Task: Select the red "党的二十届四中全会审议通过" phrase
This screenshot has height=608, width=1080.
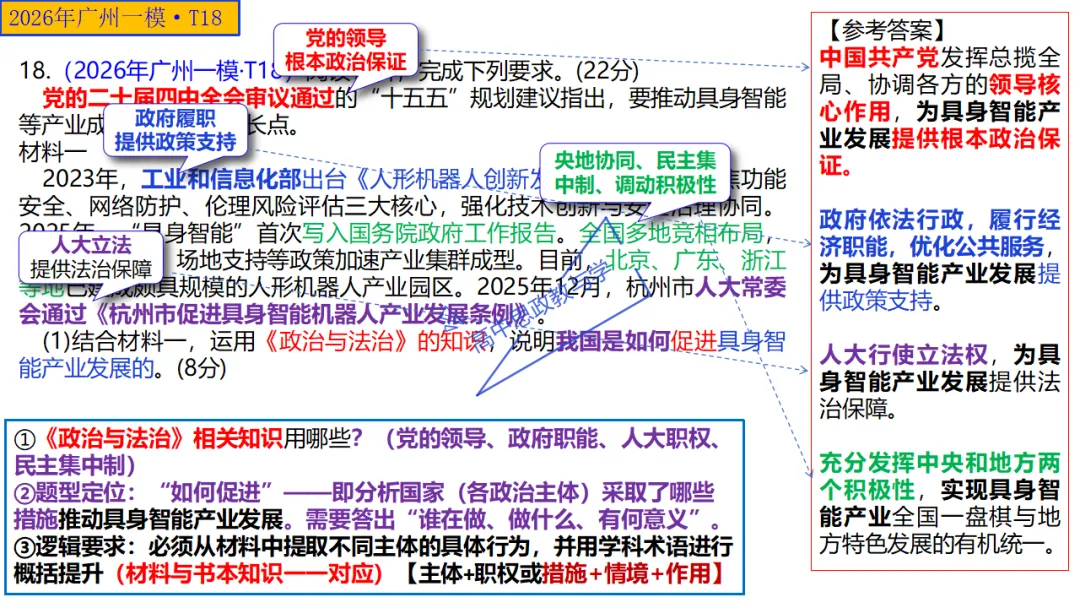Action: click(188, 98)
